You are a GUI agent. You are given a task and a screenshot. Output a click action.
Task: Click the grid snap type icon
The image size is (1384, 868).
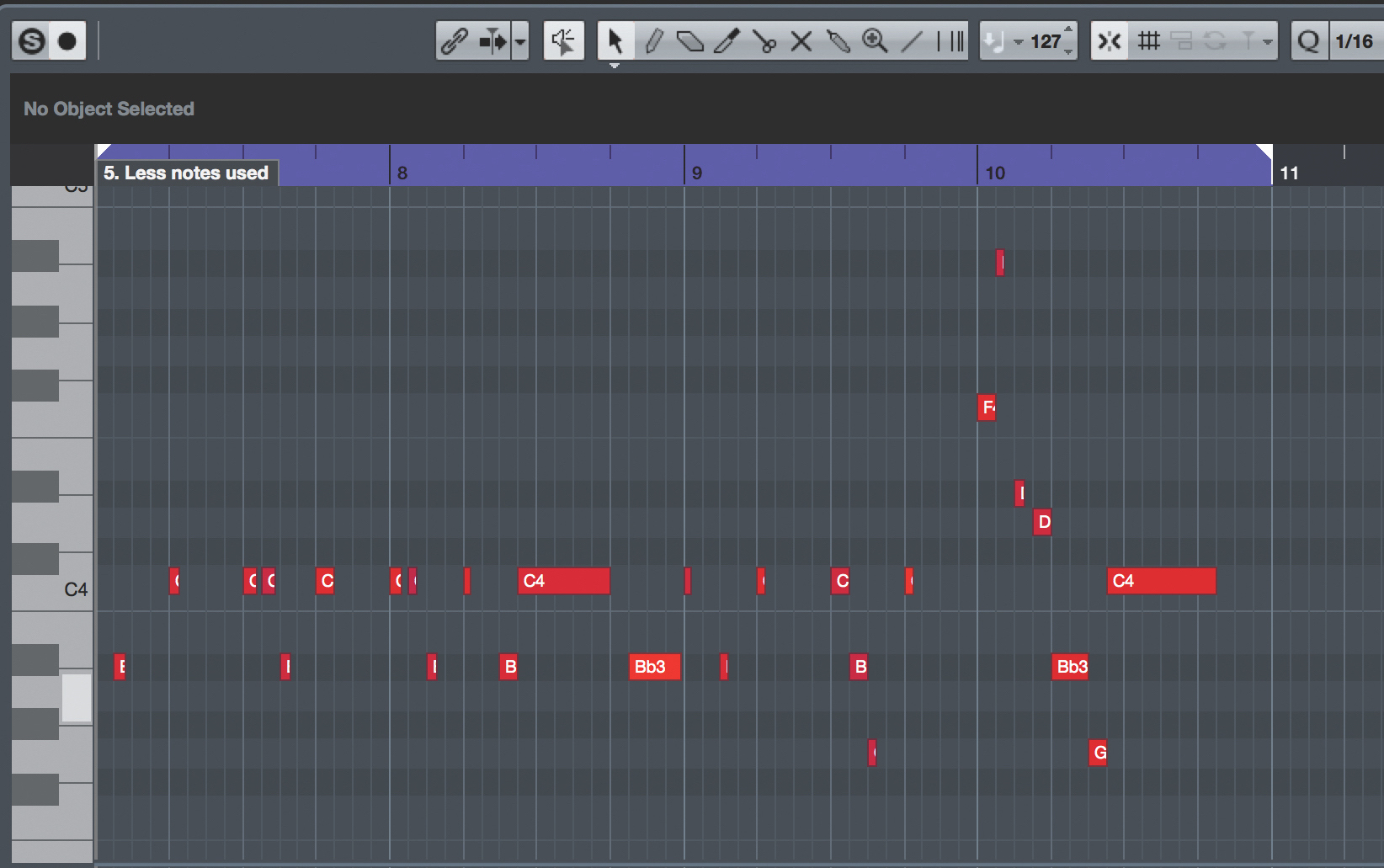[1148, 40]
